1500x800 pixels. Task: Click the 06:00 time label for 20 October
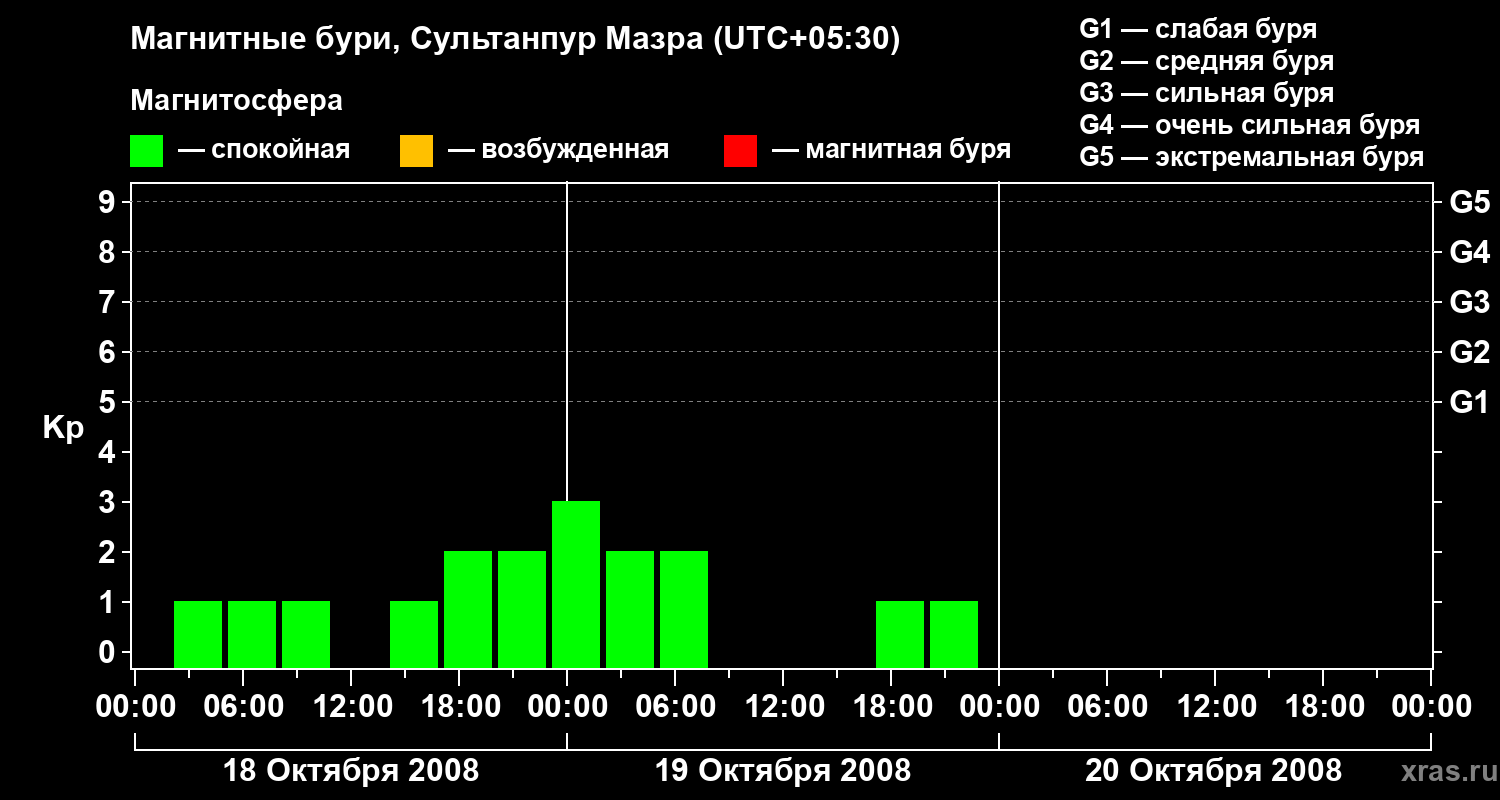[x=1106, y=707]
